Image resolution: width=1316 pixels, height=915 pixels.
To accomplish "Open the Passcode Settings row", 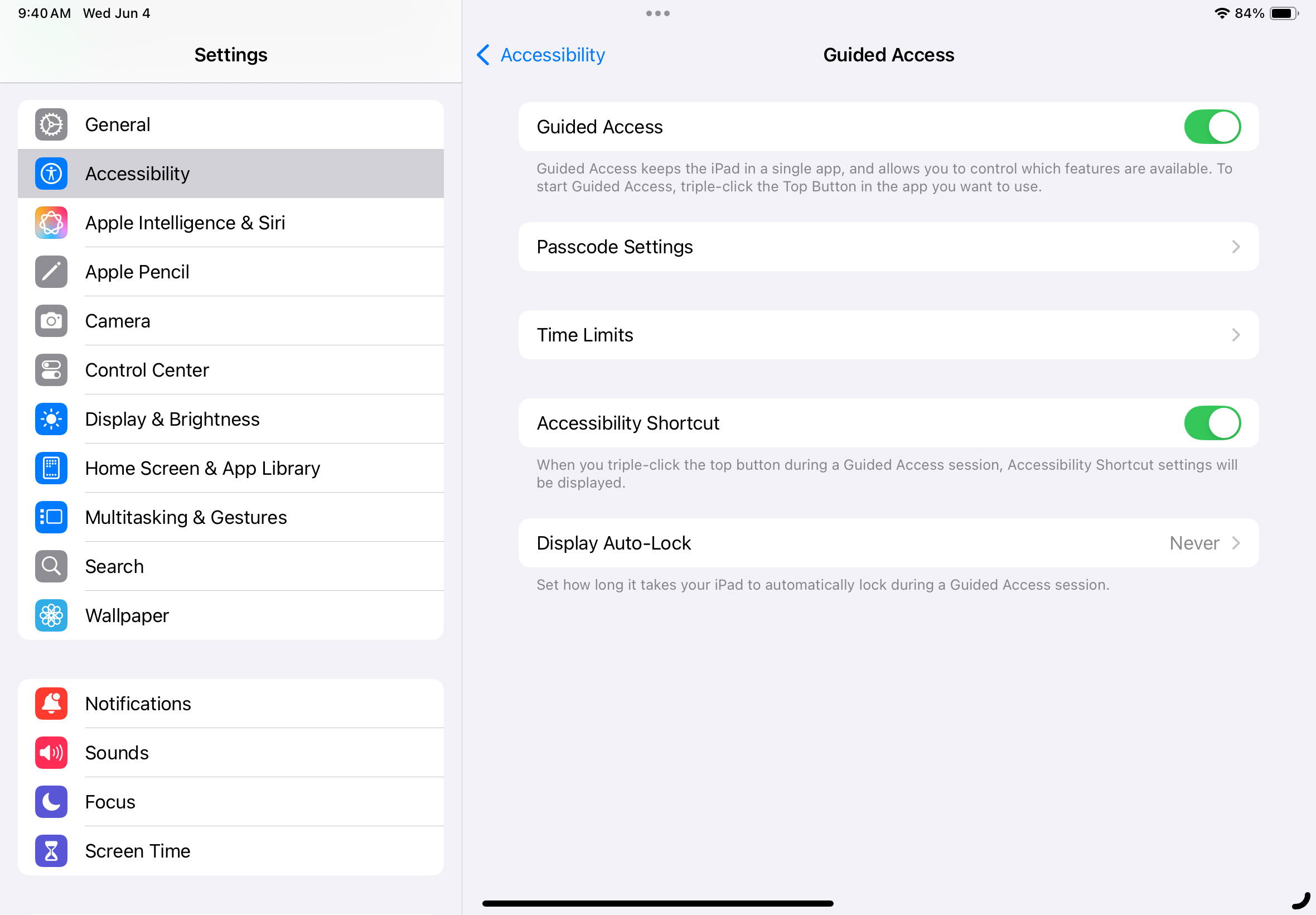I will [889, 247].
